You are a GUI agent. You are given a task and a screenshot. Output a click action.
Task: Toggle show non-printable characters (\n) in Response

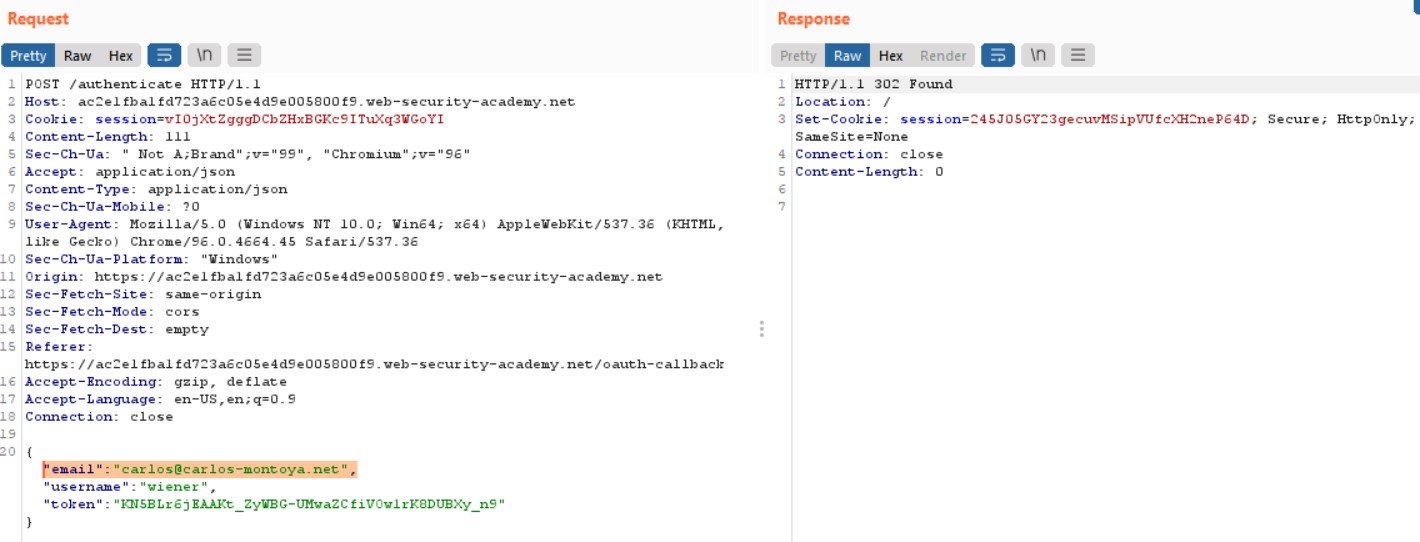tap(1038, 55)
